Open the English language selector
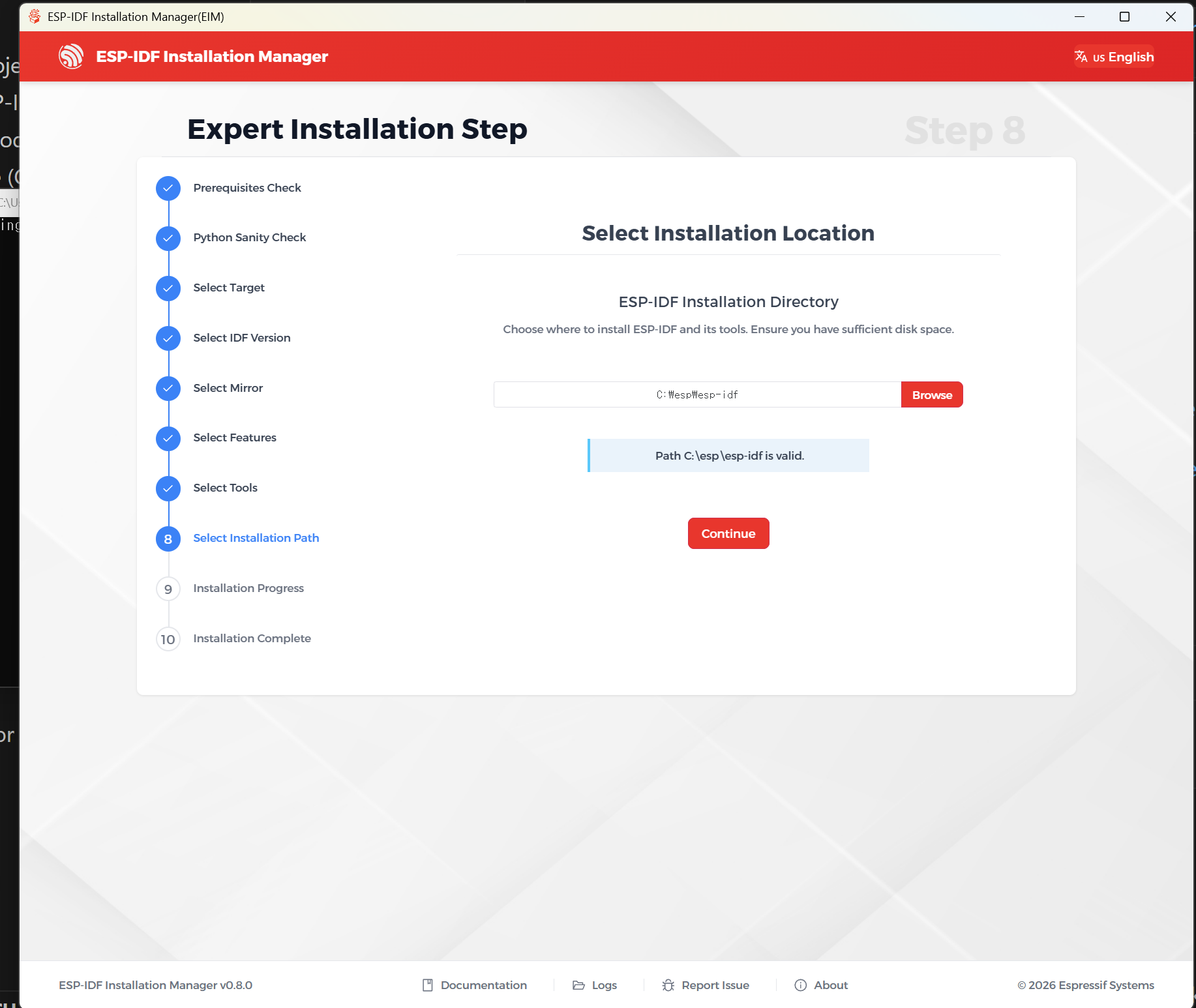 (x=1114, y=57)
